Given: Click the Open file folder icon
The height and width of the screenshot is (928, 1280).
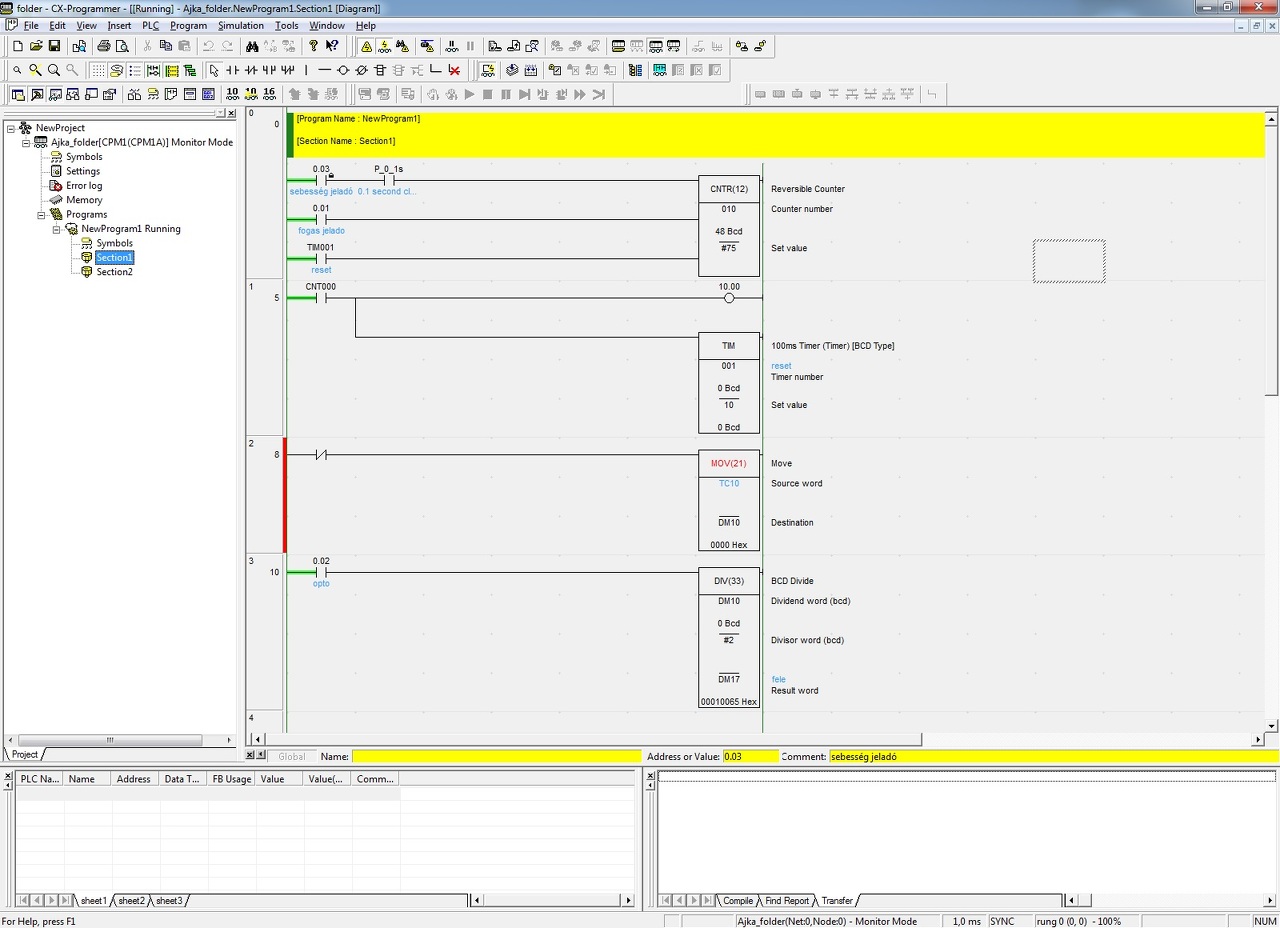Looking at the screenshot, I should (36, 46).
